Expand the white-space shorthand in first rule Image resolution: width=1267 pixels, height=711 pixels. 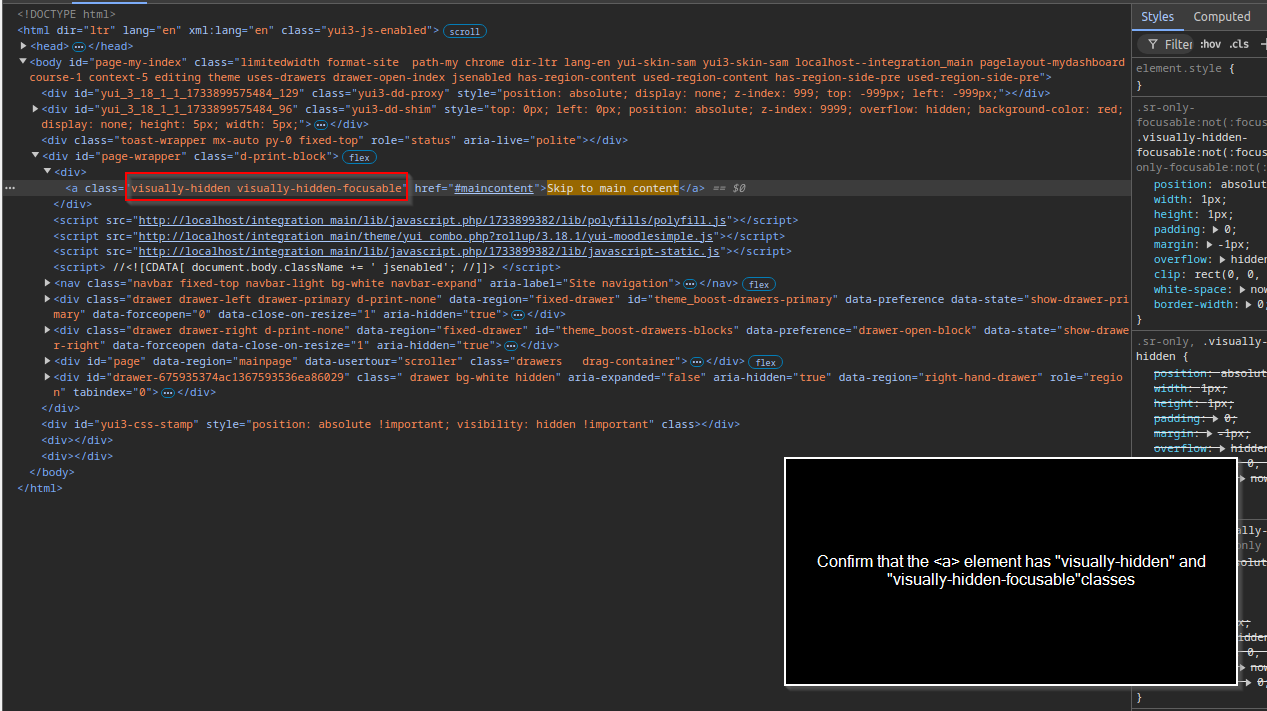click(x=1242, y=289)
